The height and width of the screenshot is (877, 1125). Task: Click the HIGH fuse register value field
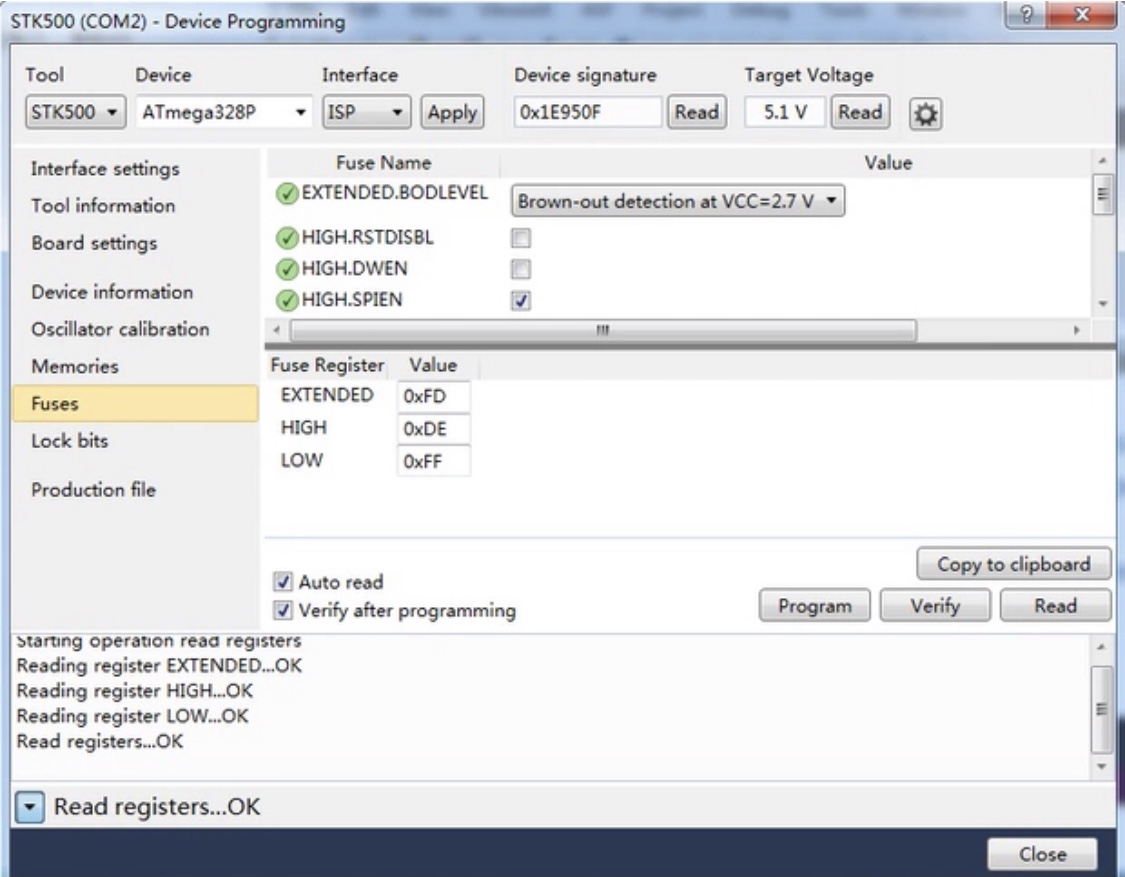[x=433, y=428]
